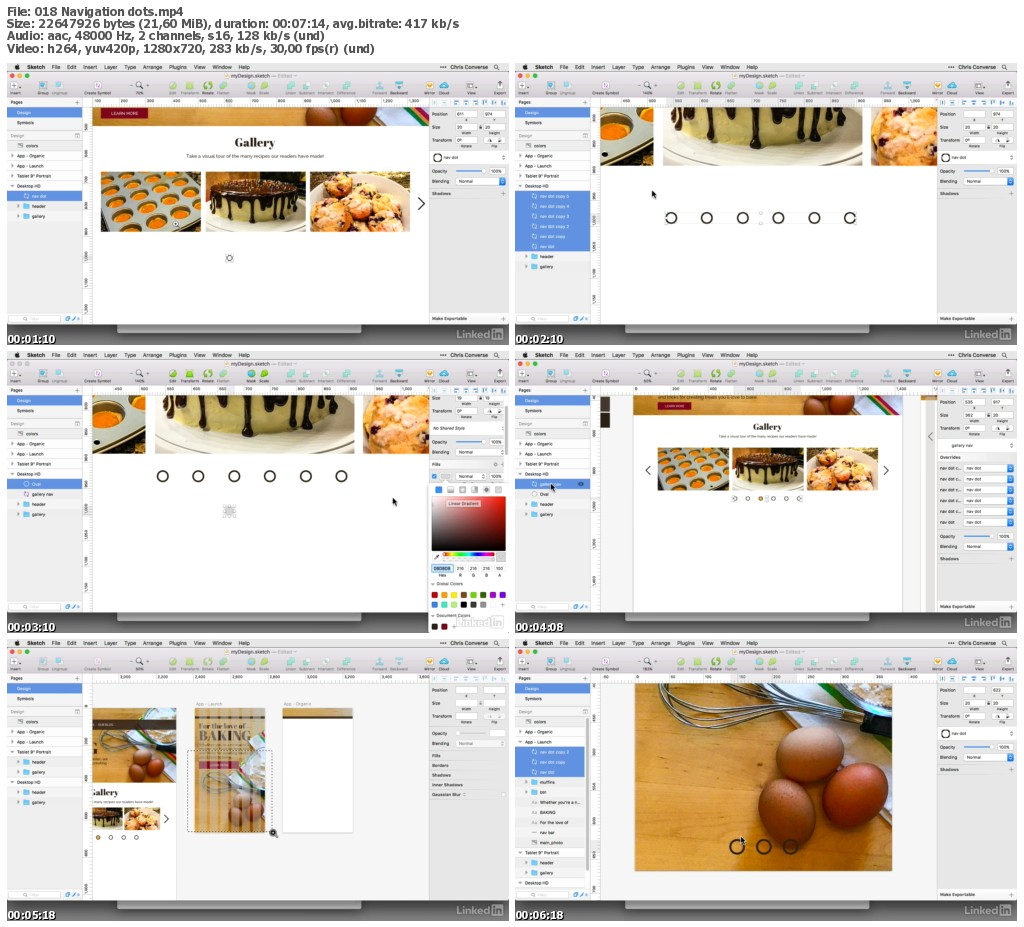Click the Rotate tool in the 00:01:10 frame
Screen dimensions: 1024x927
208,86
